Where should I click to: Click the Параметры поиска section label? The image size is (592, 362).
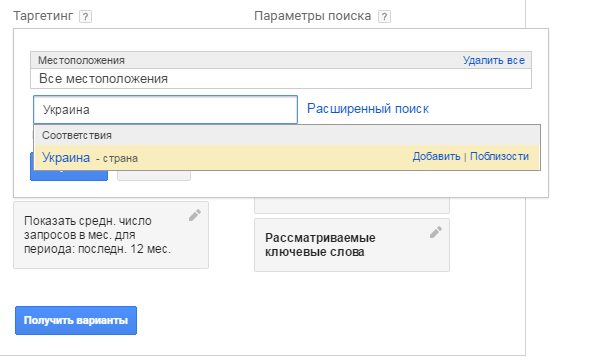313,16
